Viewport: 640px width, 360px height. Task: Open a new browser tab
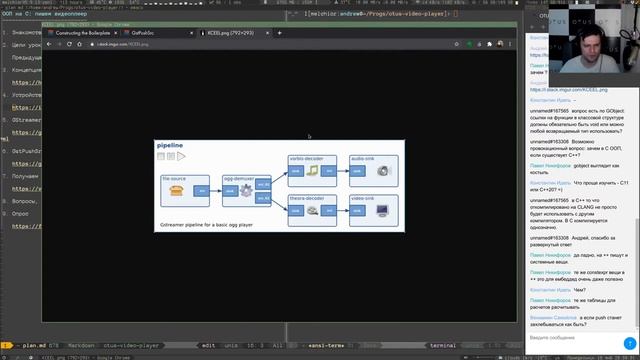pos(280,33)
